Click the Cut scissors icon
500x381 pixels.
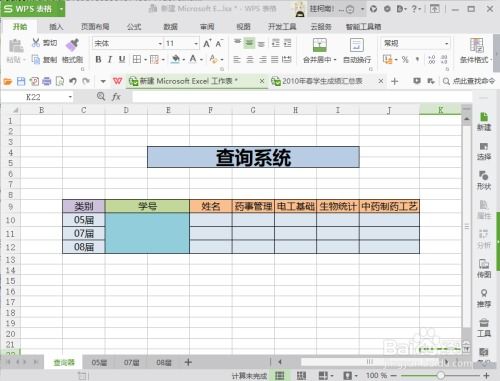tap(36, 42)
